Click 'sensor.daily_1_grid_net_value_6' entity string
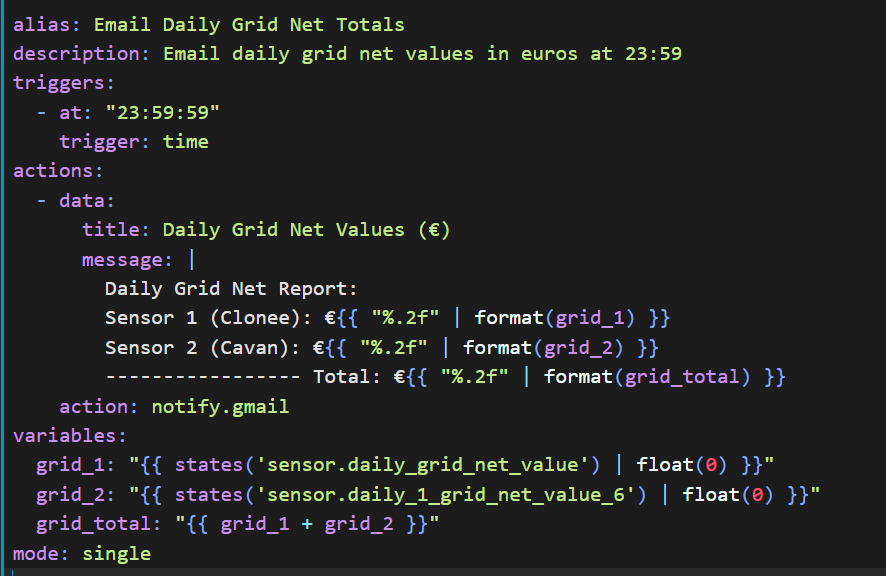The image size is (886, 576). click(x=446, y=495)
